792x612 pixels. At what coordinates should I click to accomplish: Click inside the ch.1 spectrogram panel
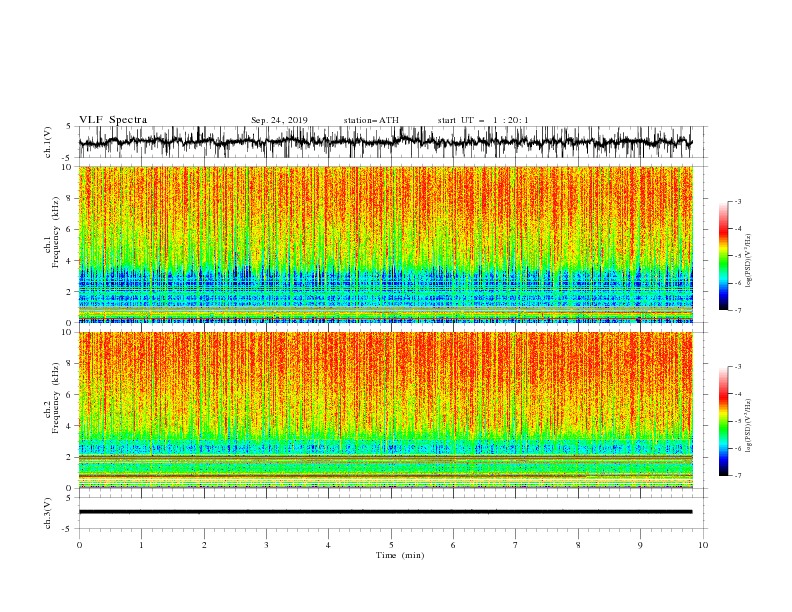(386, 244)
